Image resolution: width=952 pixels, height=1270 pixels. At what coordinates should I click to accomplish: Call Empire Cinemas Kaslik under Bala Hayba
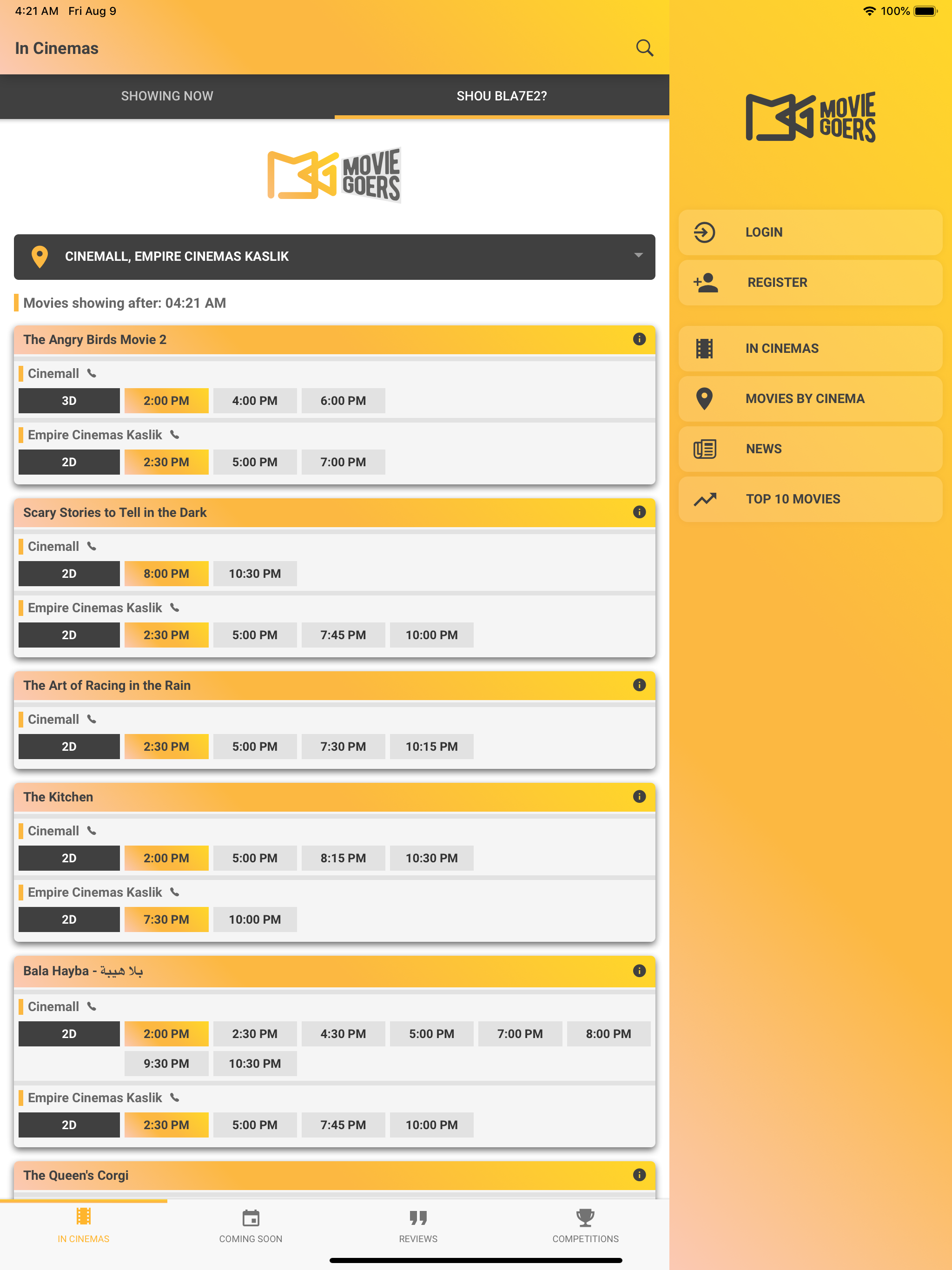[175, 1098]
